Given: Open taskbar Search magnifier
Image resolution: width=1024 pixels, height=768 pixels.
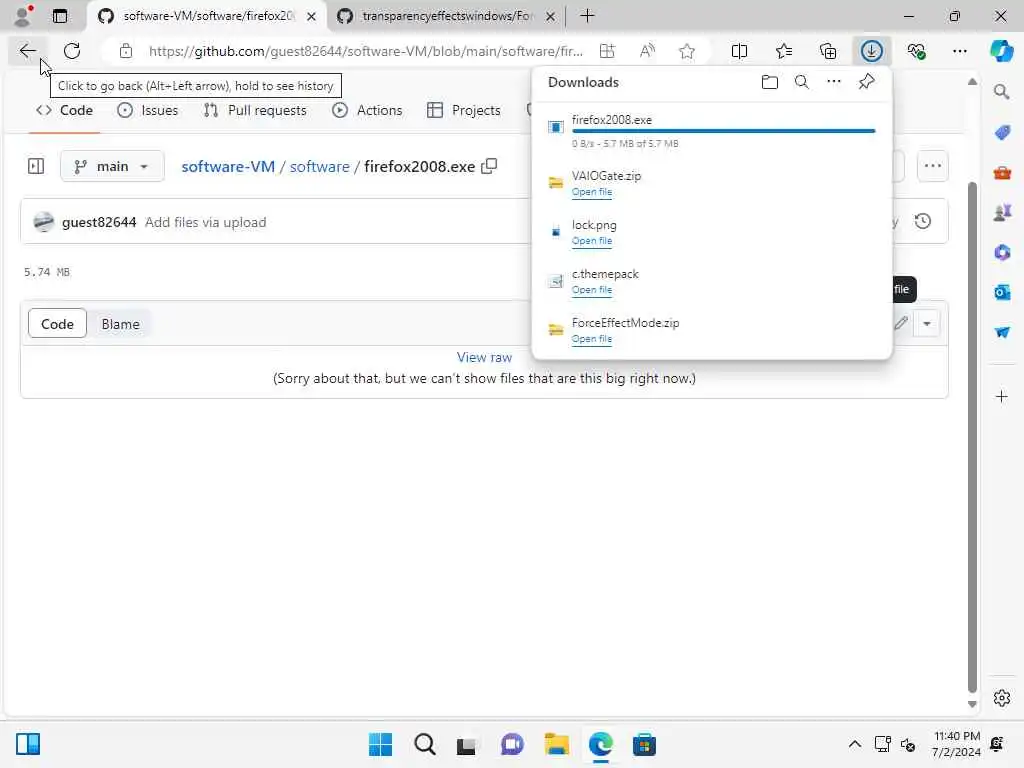Looking at the screenshot, I should 424,744.
